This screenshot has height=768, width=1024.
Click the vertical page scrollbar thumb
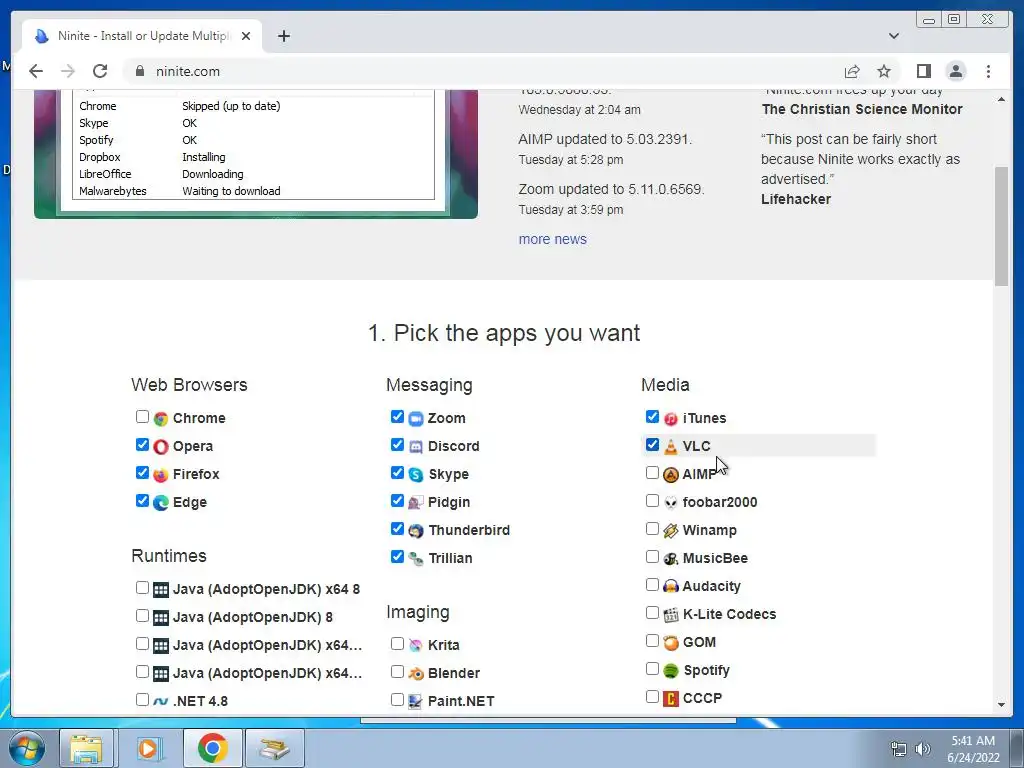pyautogui.click(x=1001, y=226)
